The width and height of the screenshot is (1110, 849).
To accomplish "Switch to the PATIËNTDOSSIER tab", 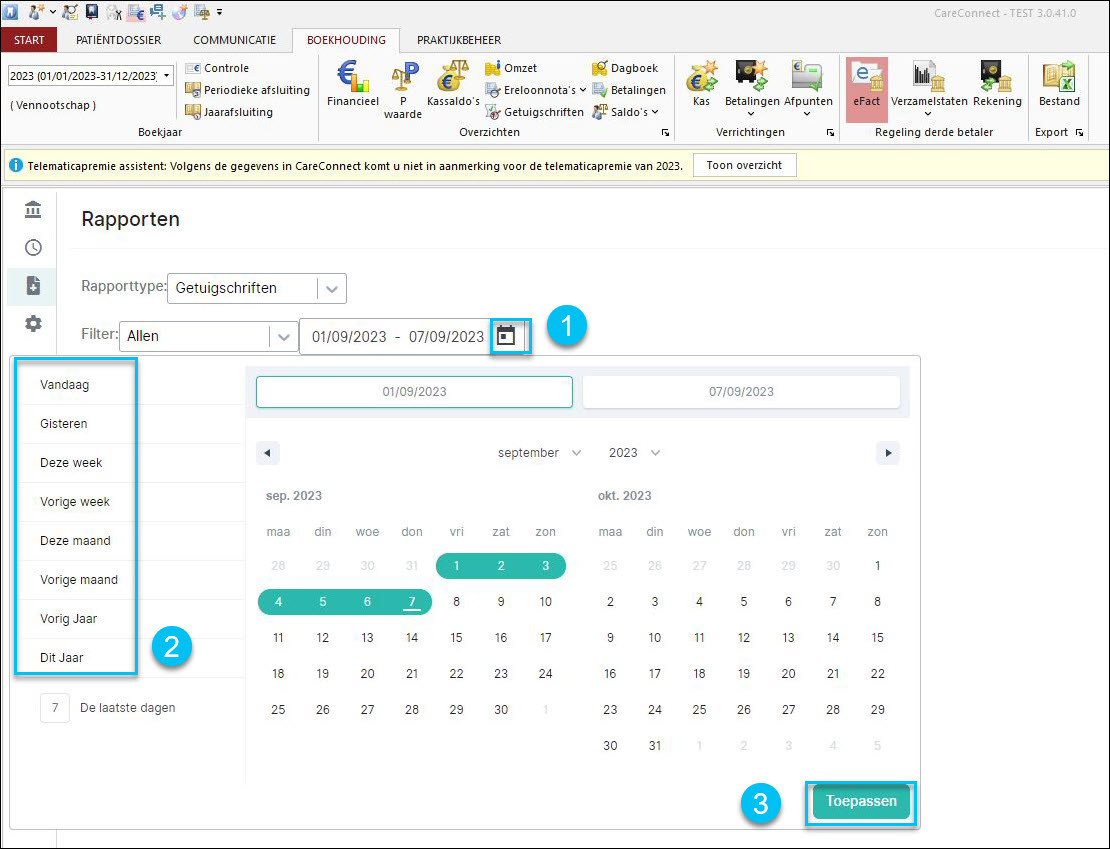I will click(x=118, y=40).
